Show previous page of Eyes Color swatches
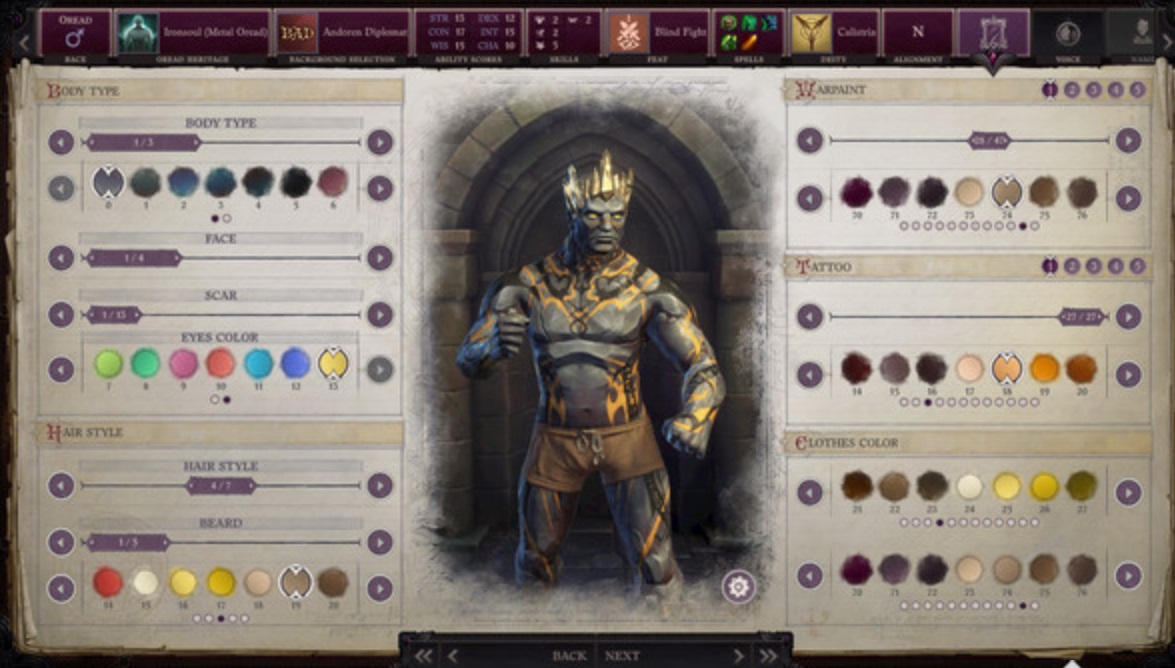Screen dimensions: 1175x668 point(61,369)
